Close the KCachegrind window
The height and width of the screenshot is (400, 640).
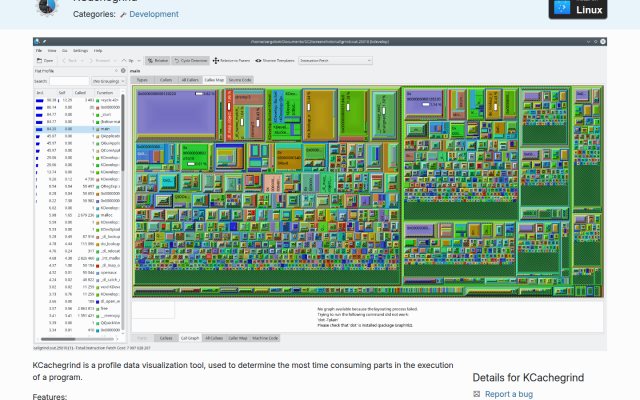(x=603, y=41)
